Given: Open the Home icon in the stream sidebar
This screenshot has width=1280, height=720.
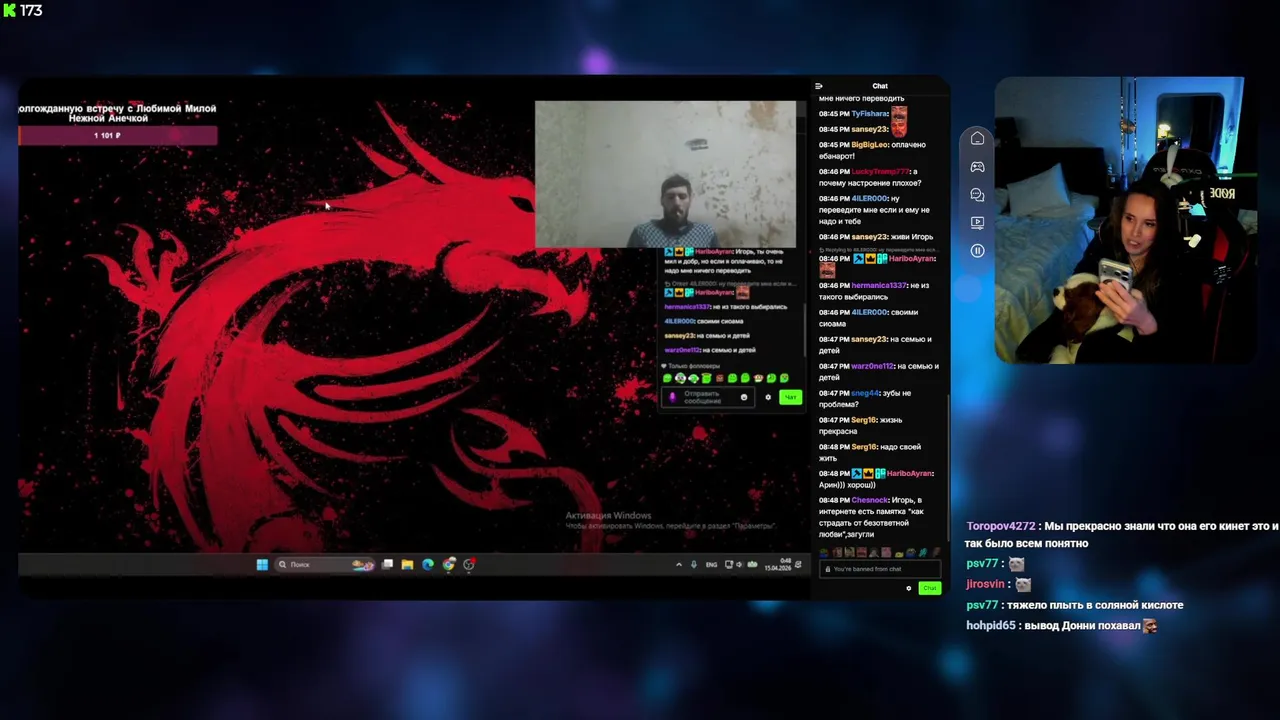Looking at the screenshot, I should click(x=977, y=139).
